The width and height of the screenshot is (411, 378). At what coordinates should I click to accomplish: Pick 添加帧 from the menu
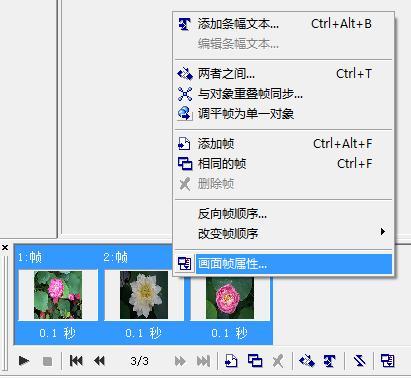284,144
